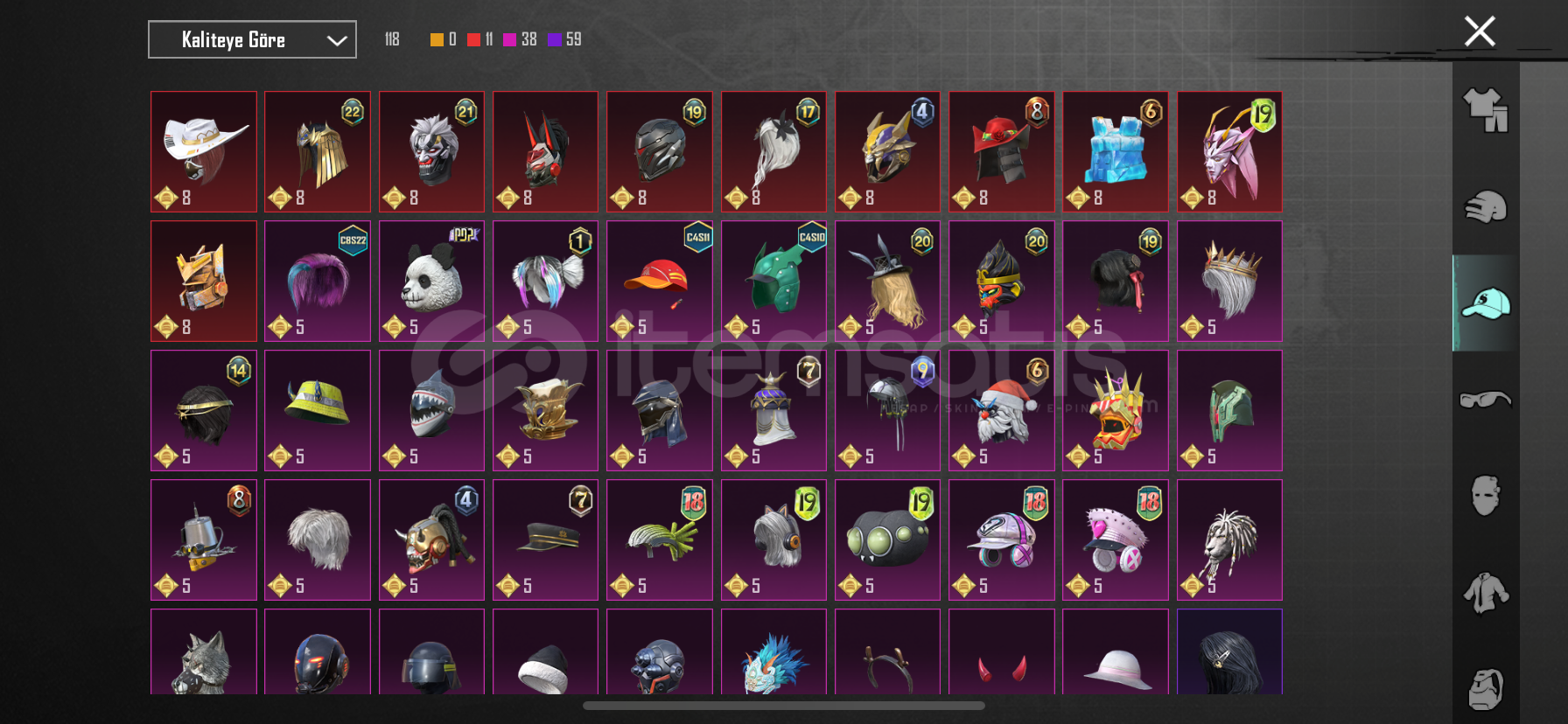Open the glasses category icon
The image size is (1568, 724).
point(1486,400)
